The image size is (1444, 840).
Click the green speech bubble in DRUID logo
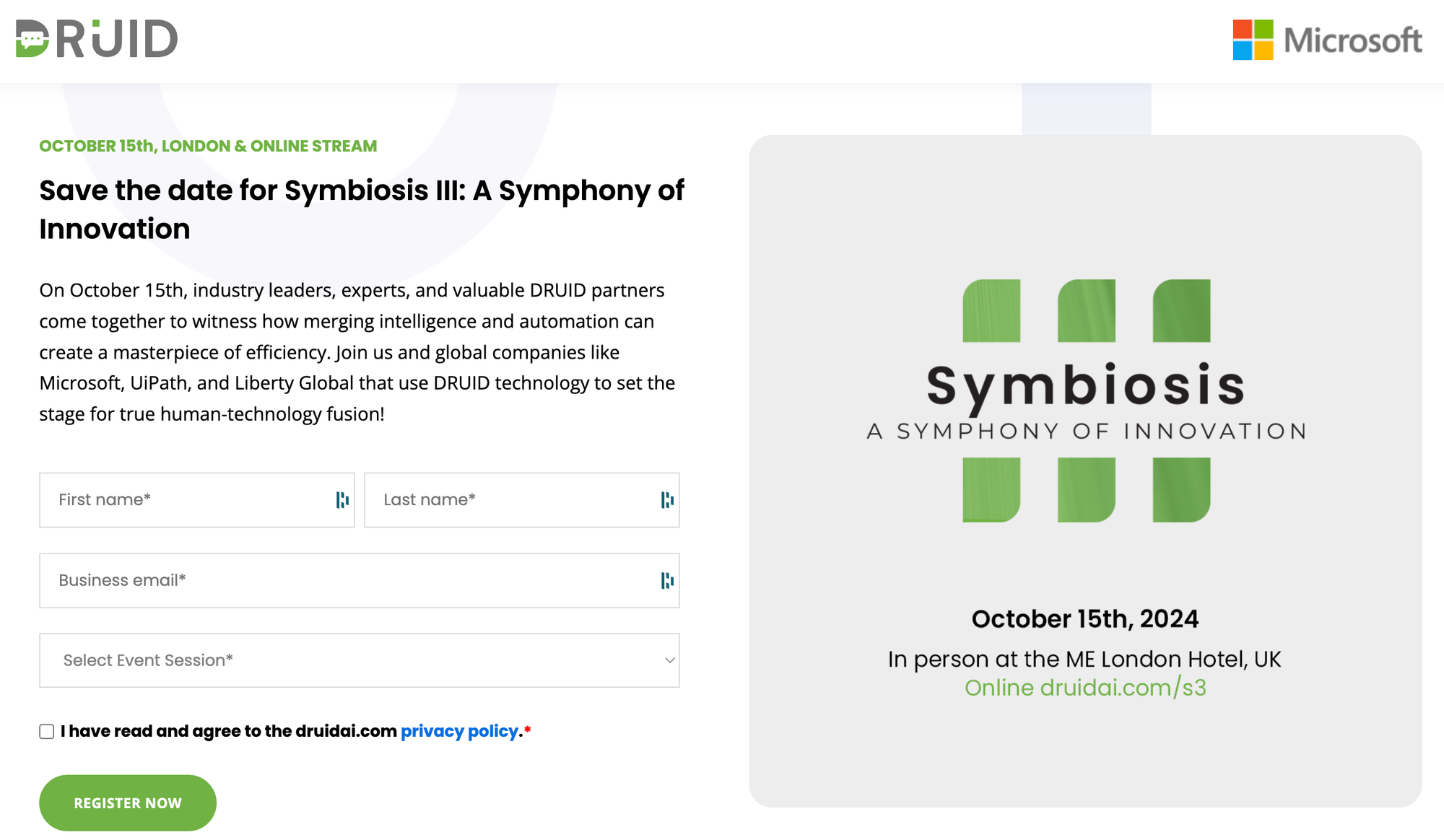[32, 41]
